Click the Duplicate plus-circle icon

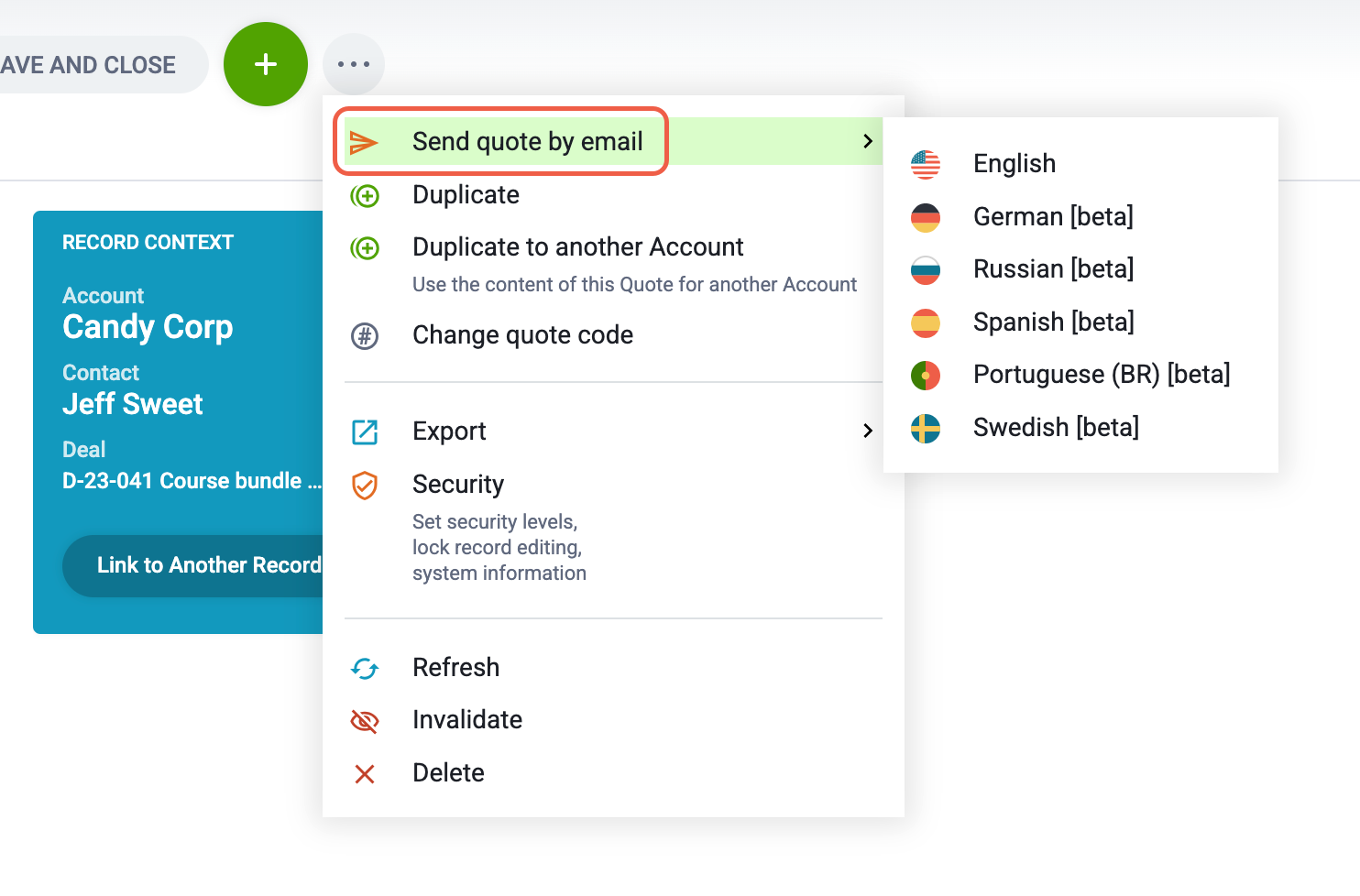point(365,195)
